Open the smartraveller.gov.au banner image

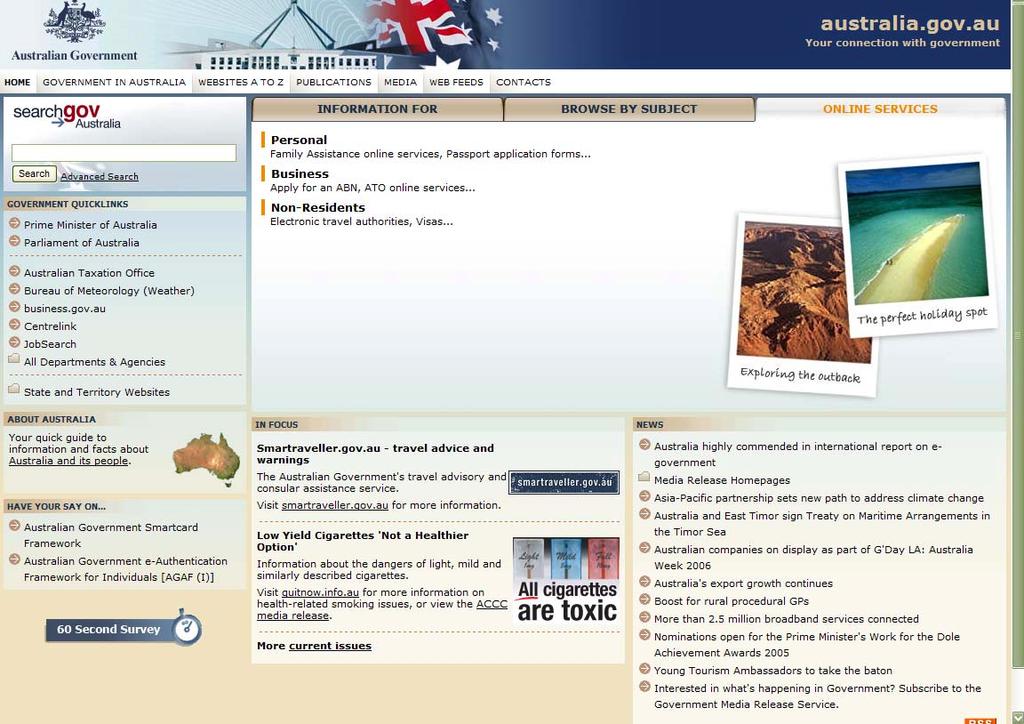click(564, 482)
